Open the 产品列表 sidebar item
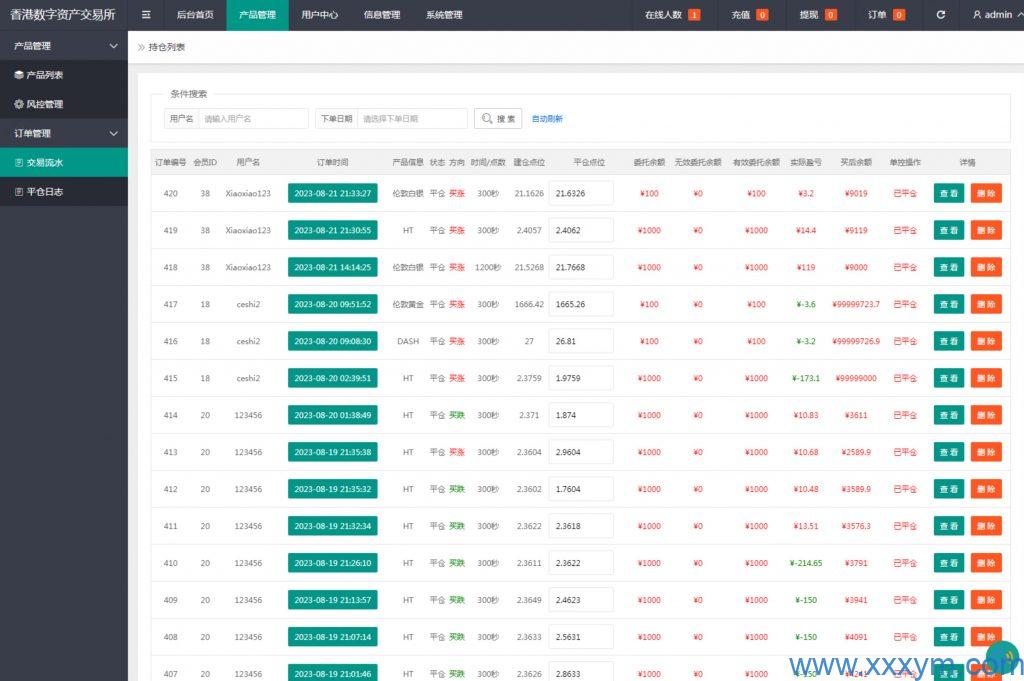Screen dimensions: 1024x681 pos(44,75)
